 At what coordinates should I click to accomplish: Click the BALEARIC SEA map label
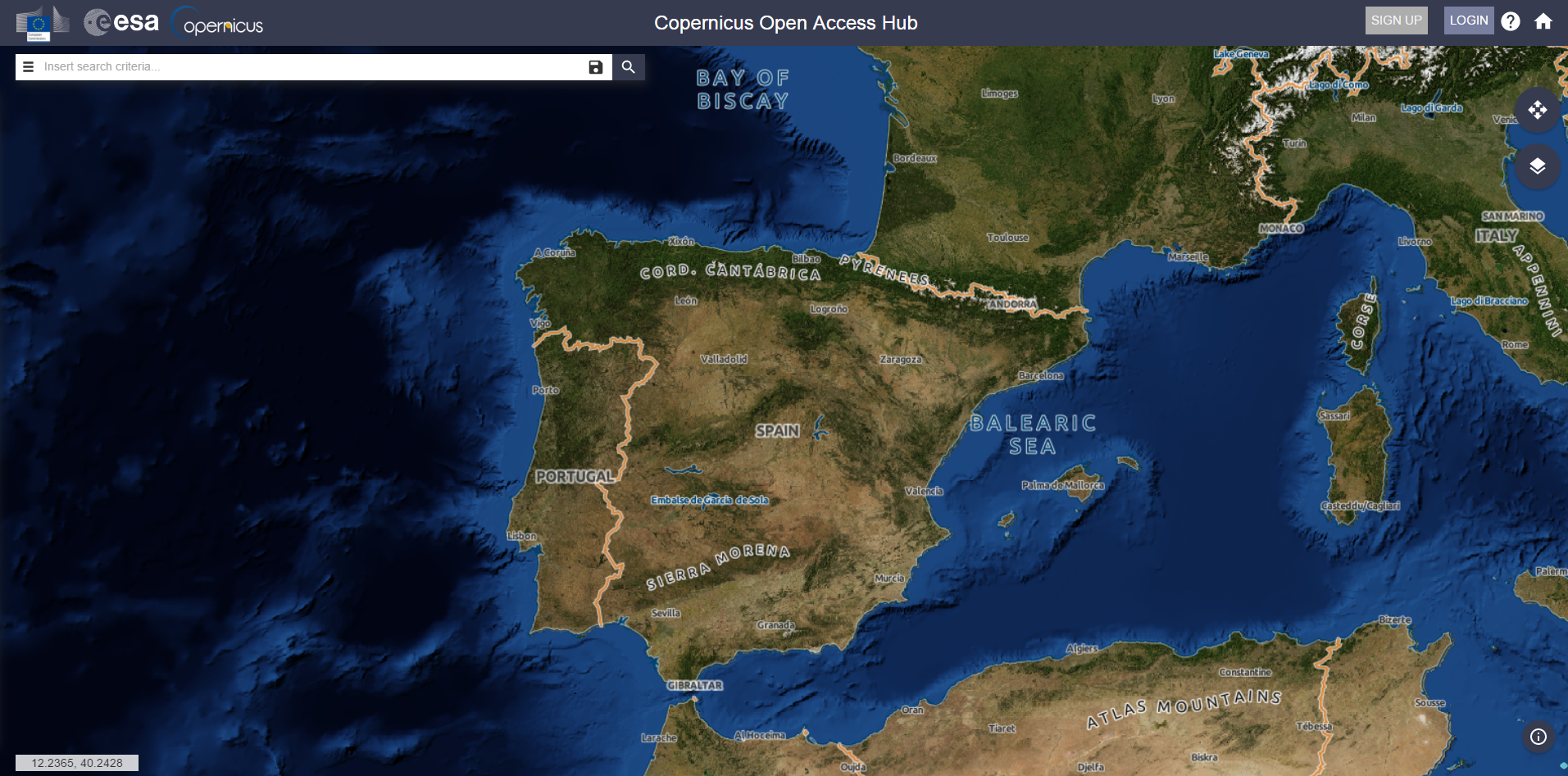click(1033, 434)
